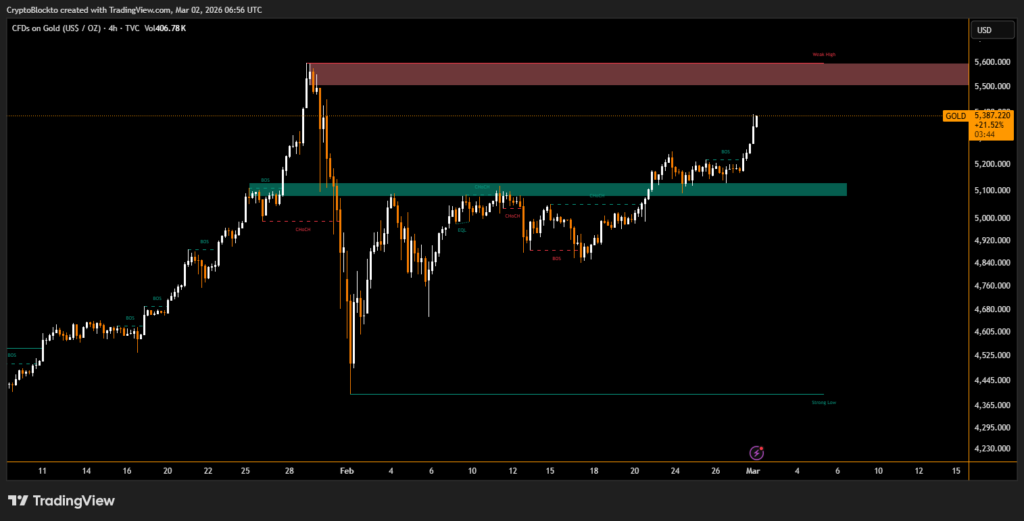
Task: Click the orange GOLD symbol label
Action: point(955,116)
